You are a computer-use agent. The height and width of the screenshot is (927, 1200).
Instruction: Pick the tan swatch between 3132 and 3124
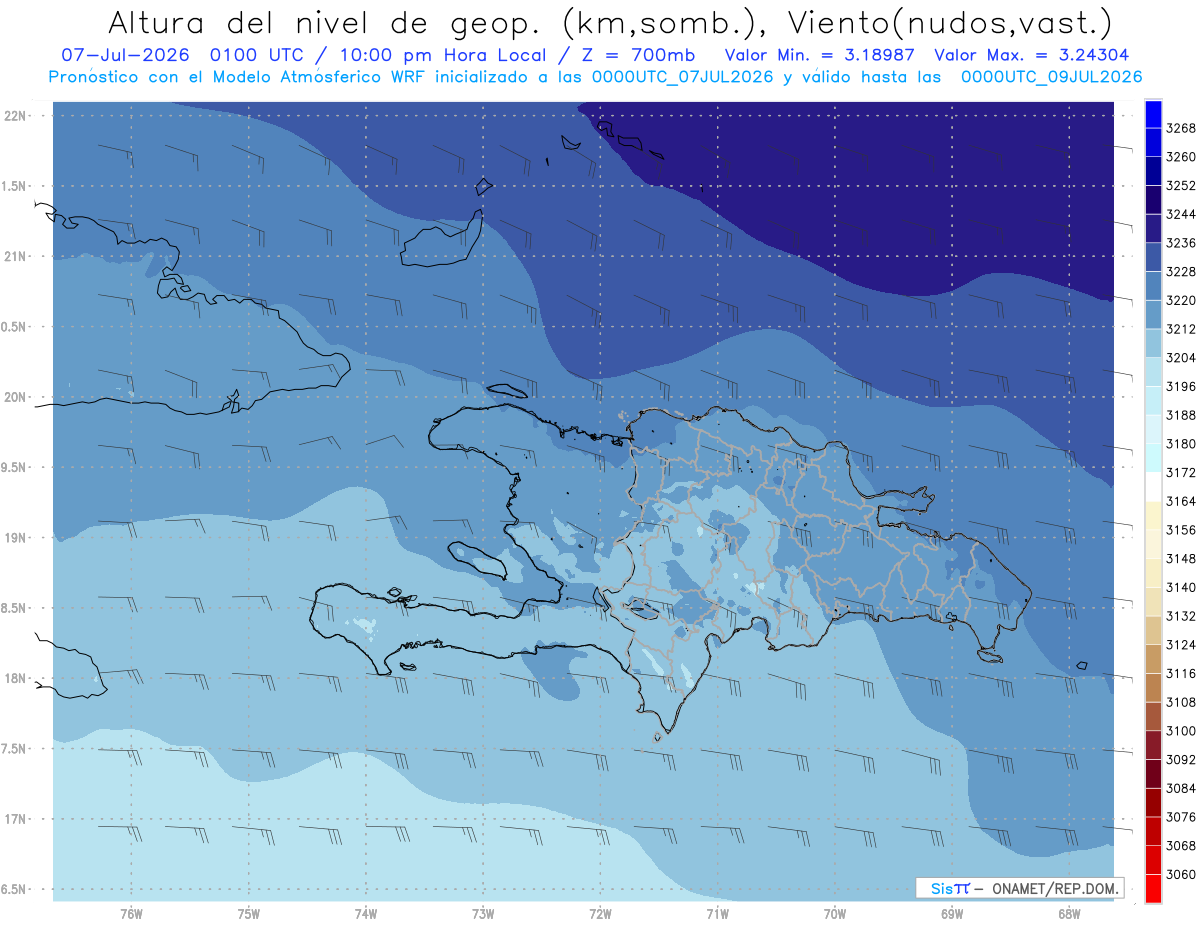pyautogui.click(x=1153, y=630)
